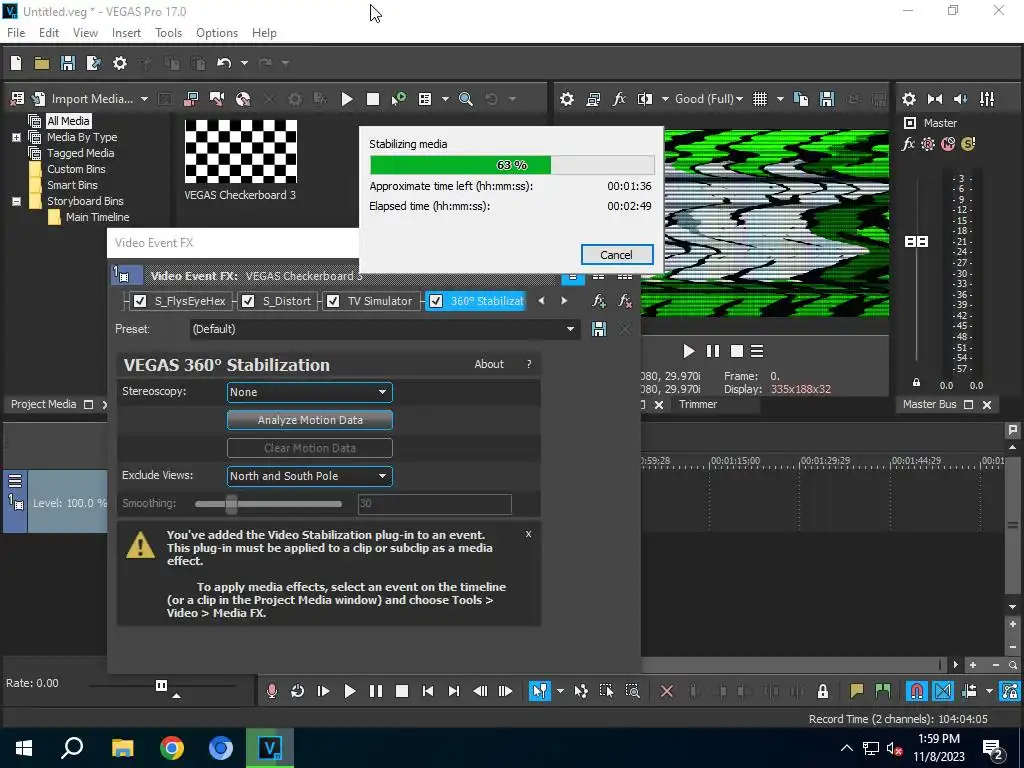1024x768 pixels.
Task: Start preview with Project Media play button
Action: [347, 99]
